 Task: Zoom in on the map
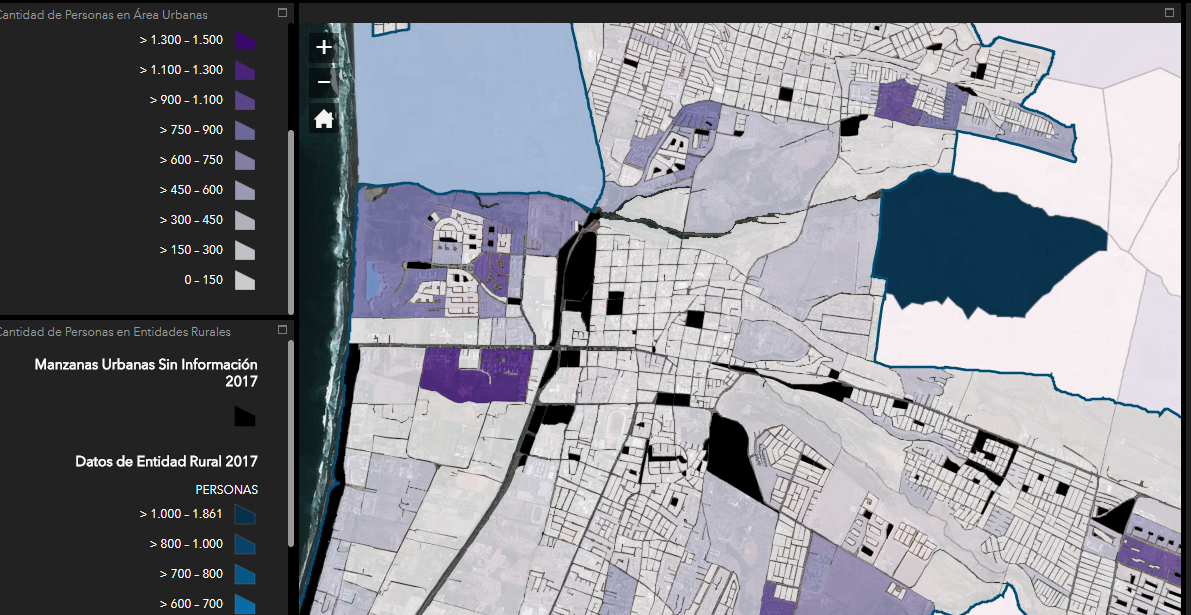(x=323, y=48)
